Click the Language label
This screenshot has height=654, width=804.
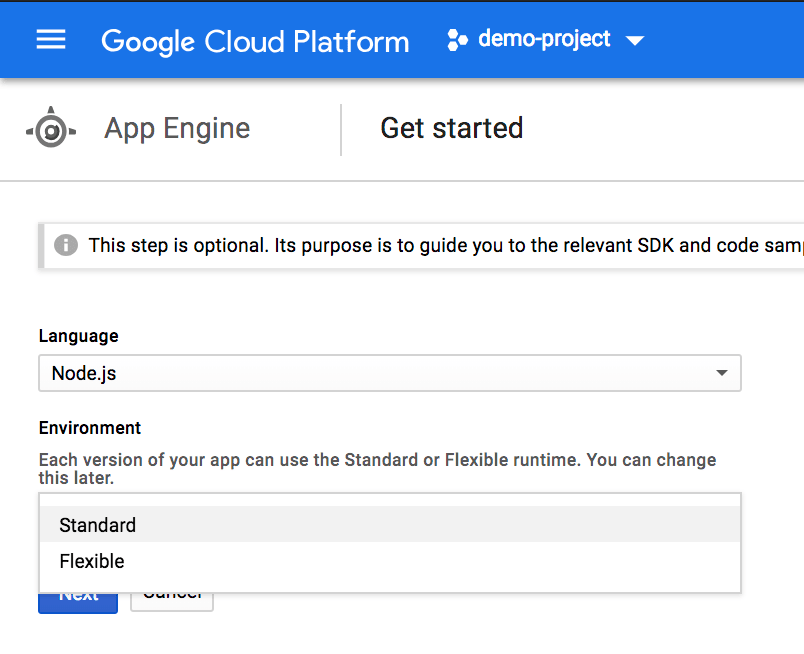click(78, 336)
